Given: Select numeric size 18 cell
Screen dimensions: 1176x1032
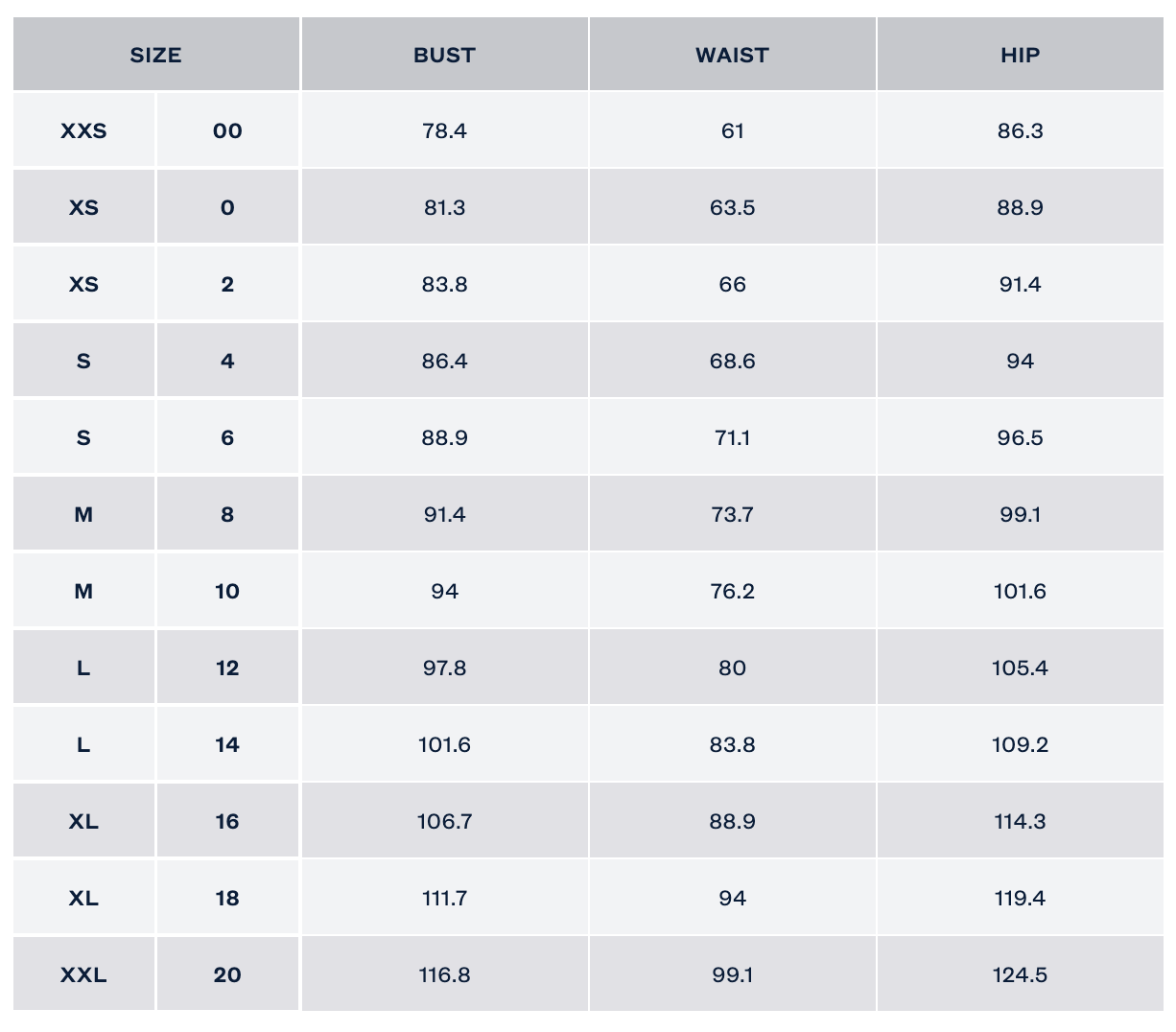Looking at the screenshot, I should 227,898.
